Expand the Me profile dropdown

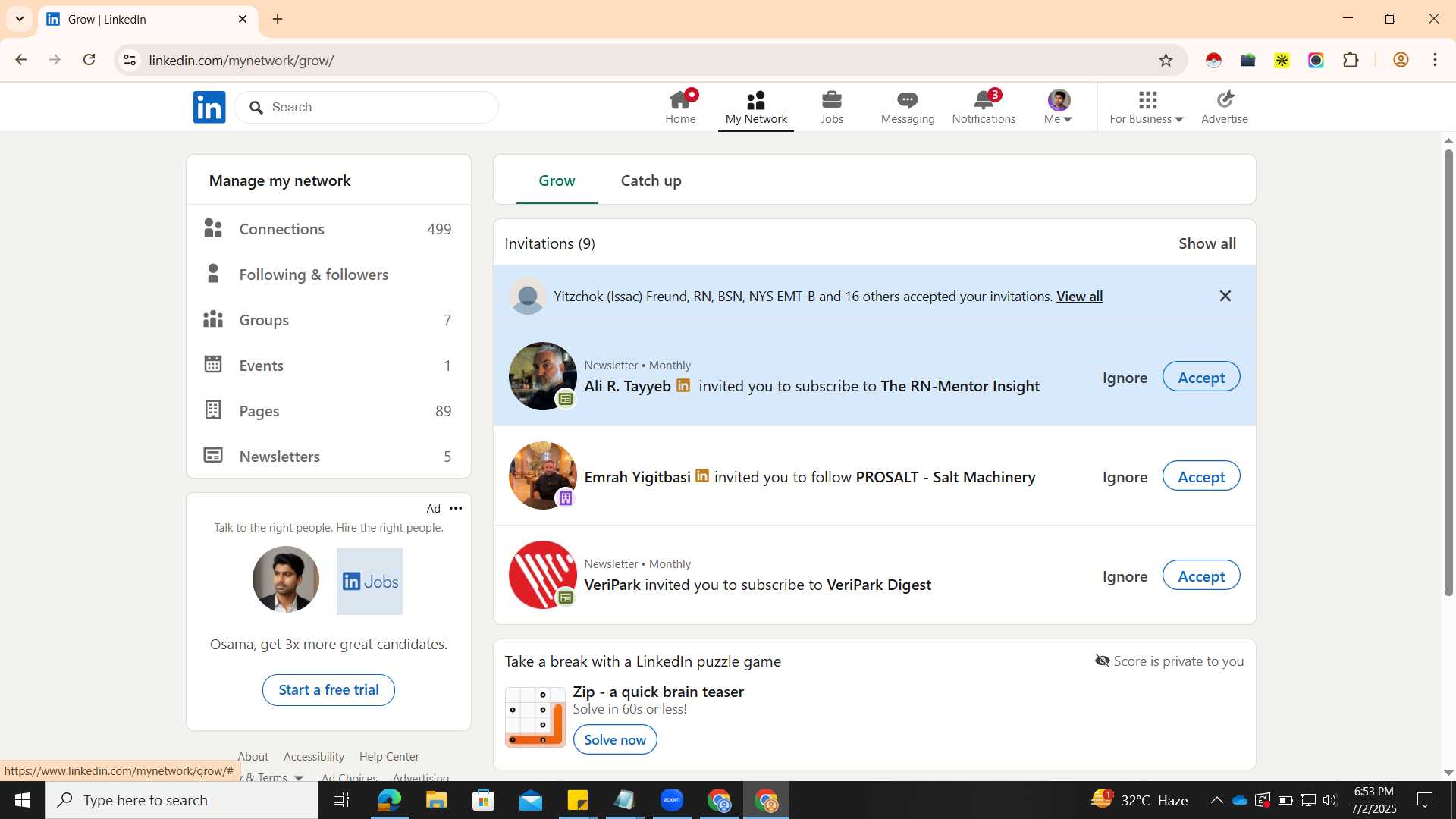pos(1058,107)
